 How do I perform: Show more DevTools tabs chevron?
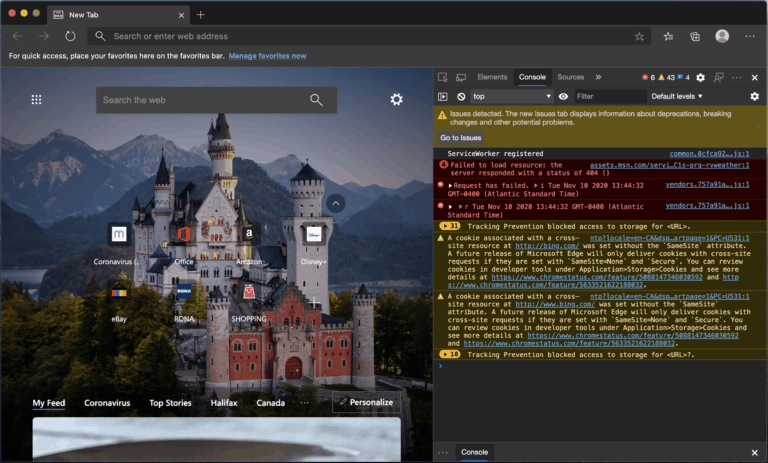tap(599, 77)
